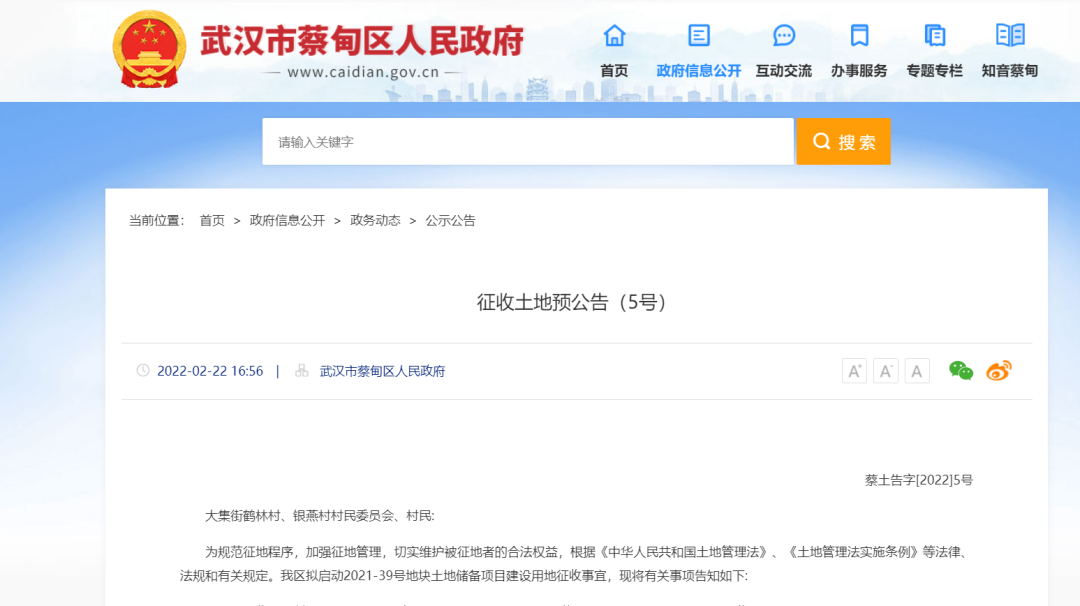Share article via WeChat icon
The image size is (1080, 606).
click(x=961, y=371)
